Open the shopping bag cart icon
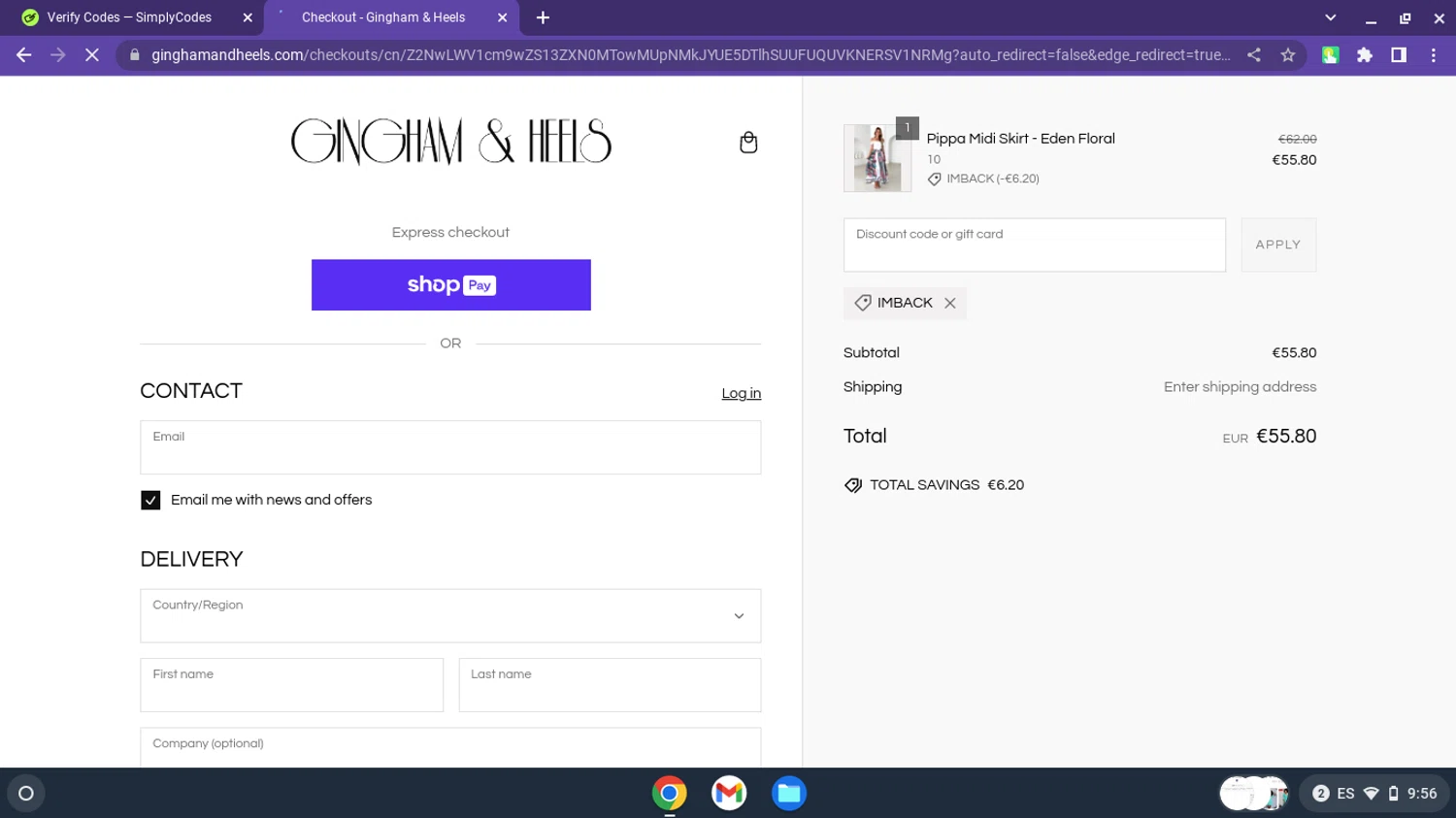This screenshot has width=1456, height=818. 748,143
